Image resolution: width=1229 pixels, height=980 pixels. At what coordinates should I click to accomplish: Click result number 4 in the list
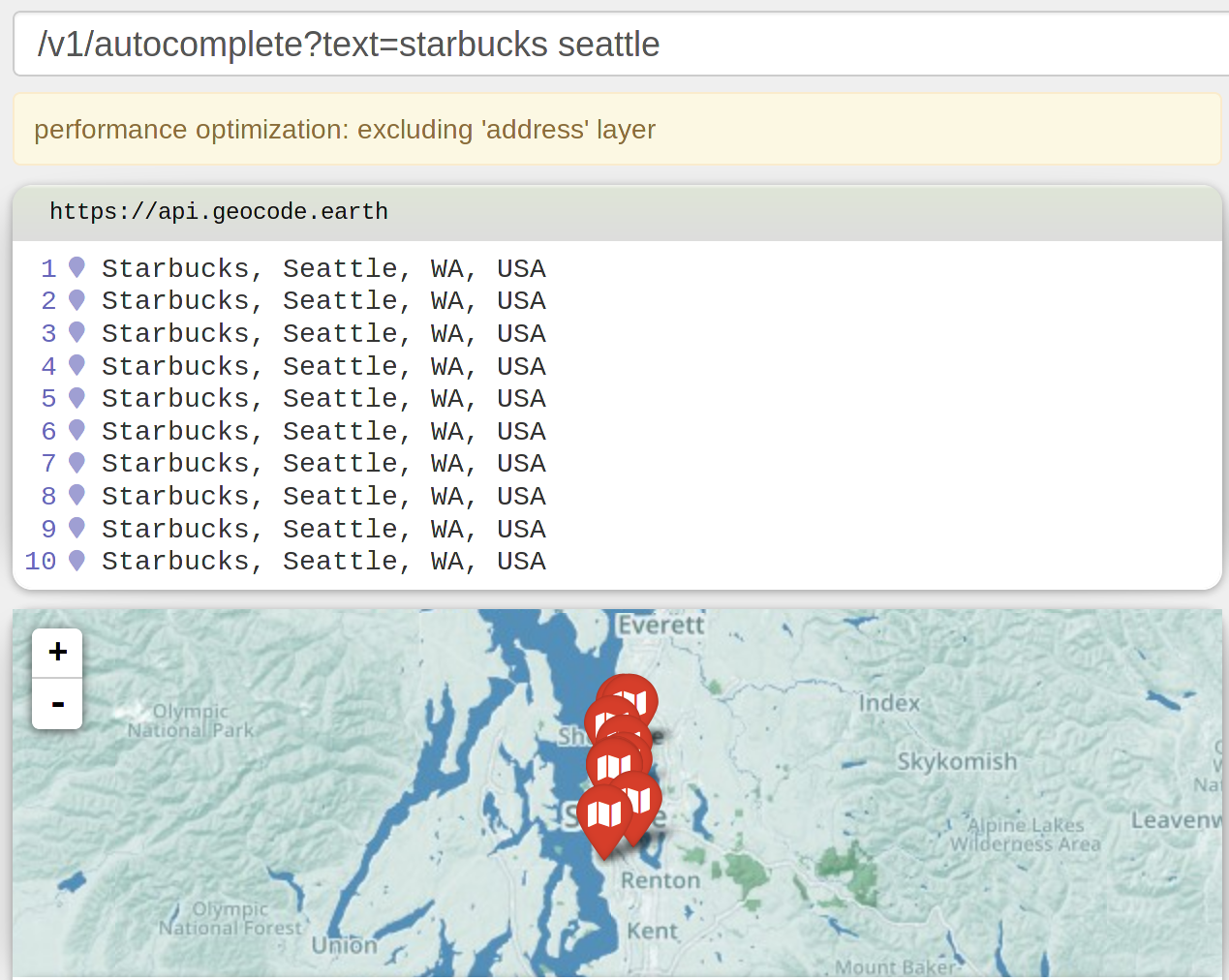(x=323, y=366)
